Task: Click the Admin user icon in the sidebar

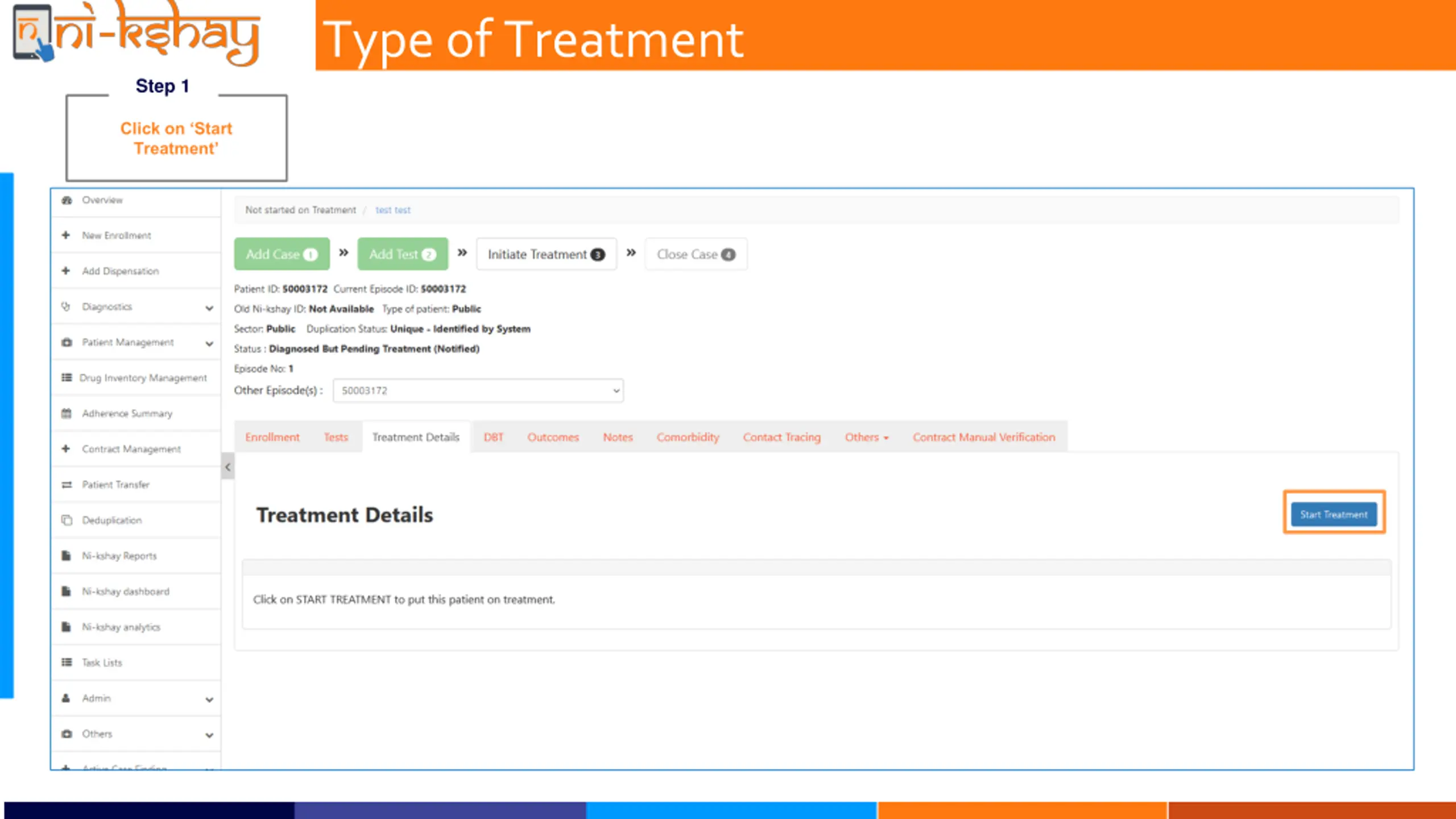Action: point(66,698)
